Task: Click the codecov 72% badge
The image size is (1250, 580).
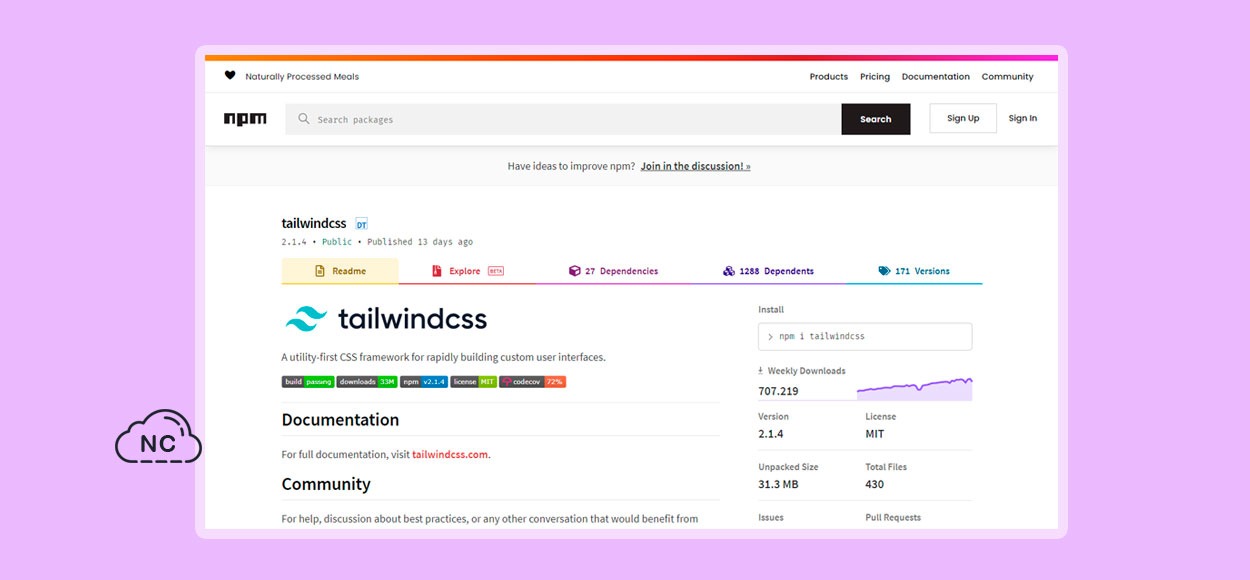Action: pos(532,382)
